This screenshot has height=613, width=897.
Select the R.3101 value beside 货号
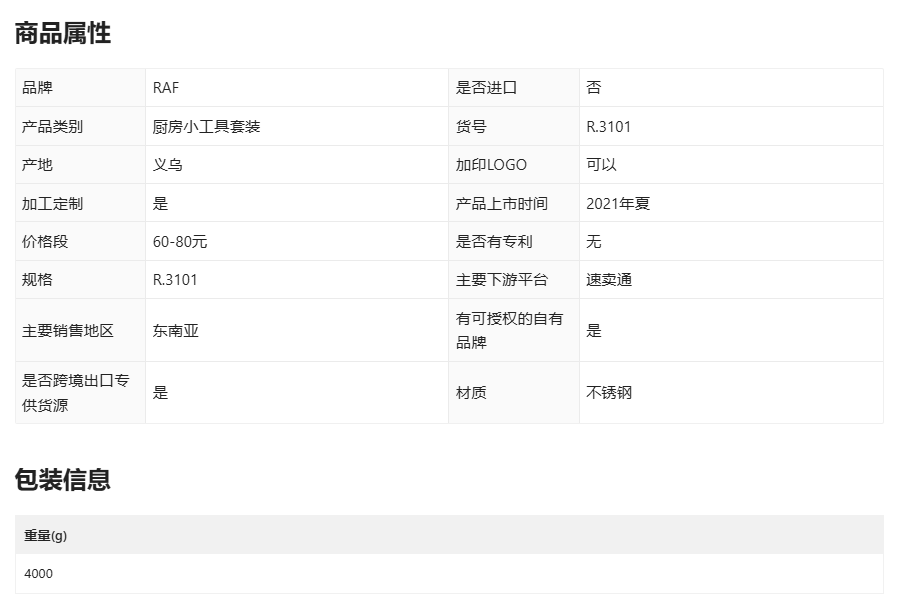tap(608, 127)
